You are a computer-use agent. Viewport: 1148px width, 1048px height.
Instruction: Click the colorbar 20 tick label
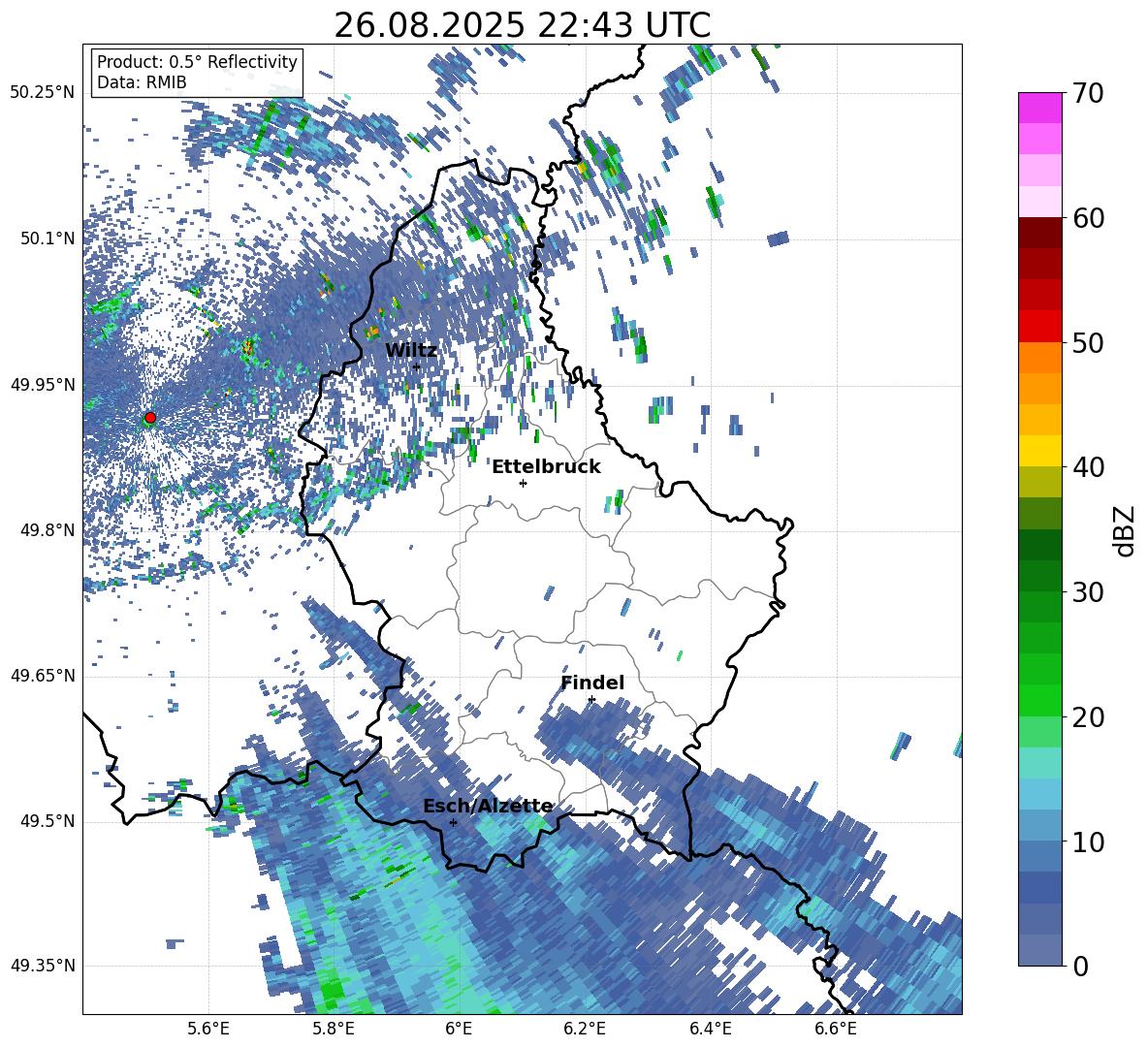1088,717
